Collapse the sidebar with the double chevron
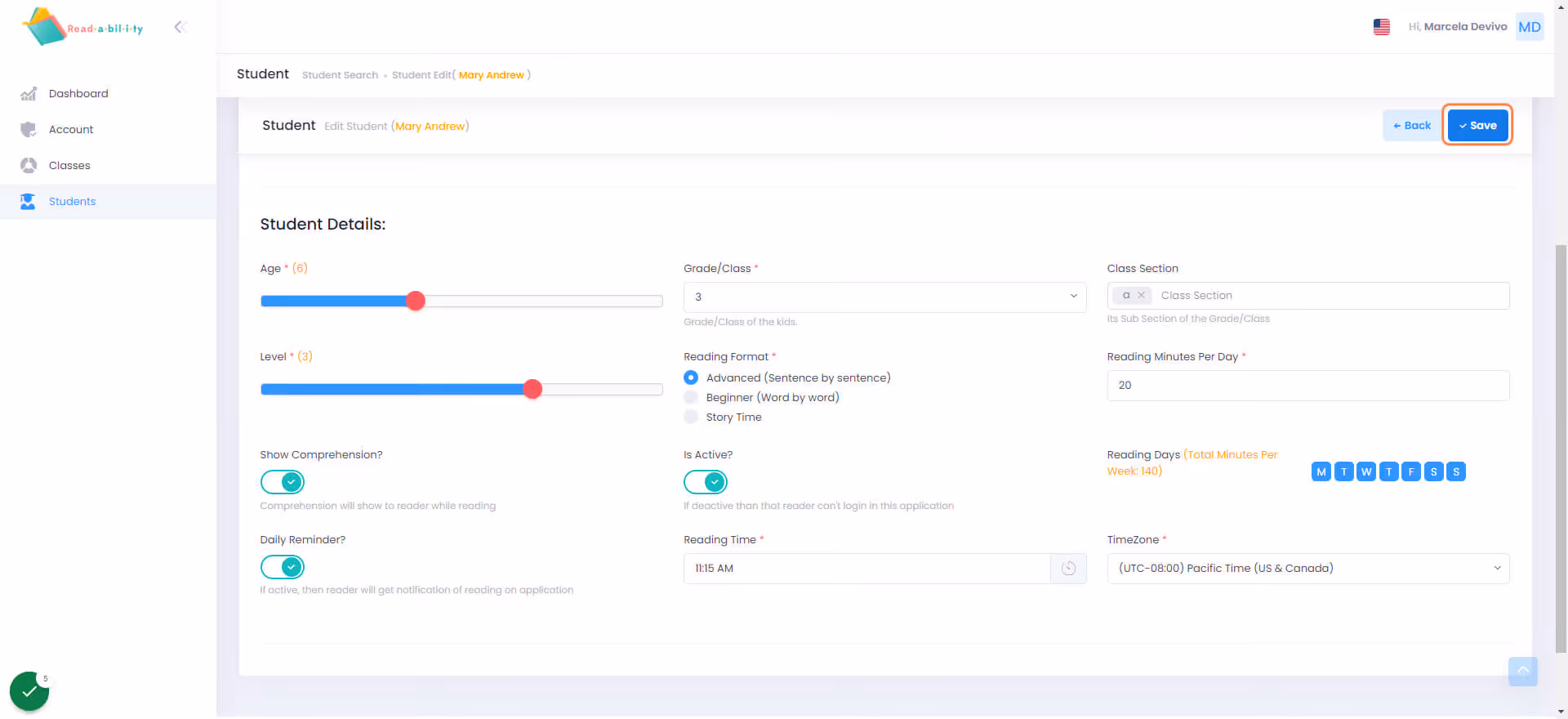This screenshot has width=1568, height=719. [x=180, y=27]
